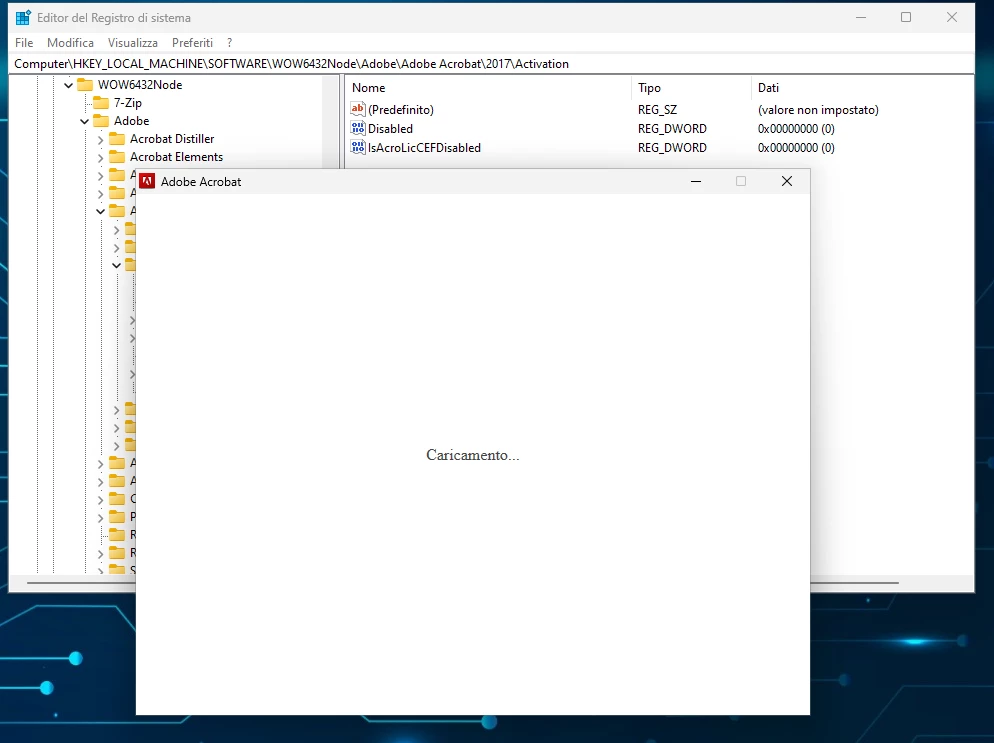Viewport: 994px width, 743px height.
Task: Close the Adobe Acrobat loading window
Action: click(787, 181)
